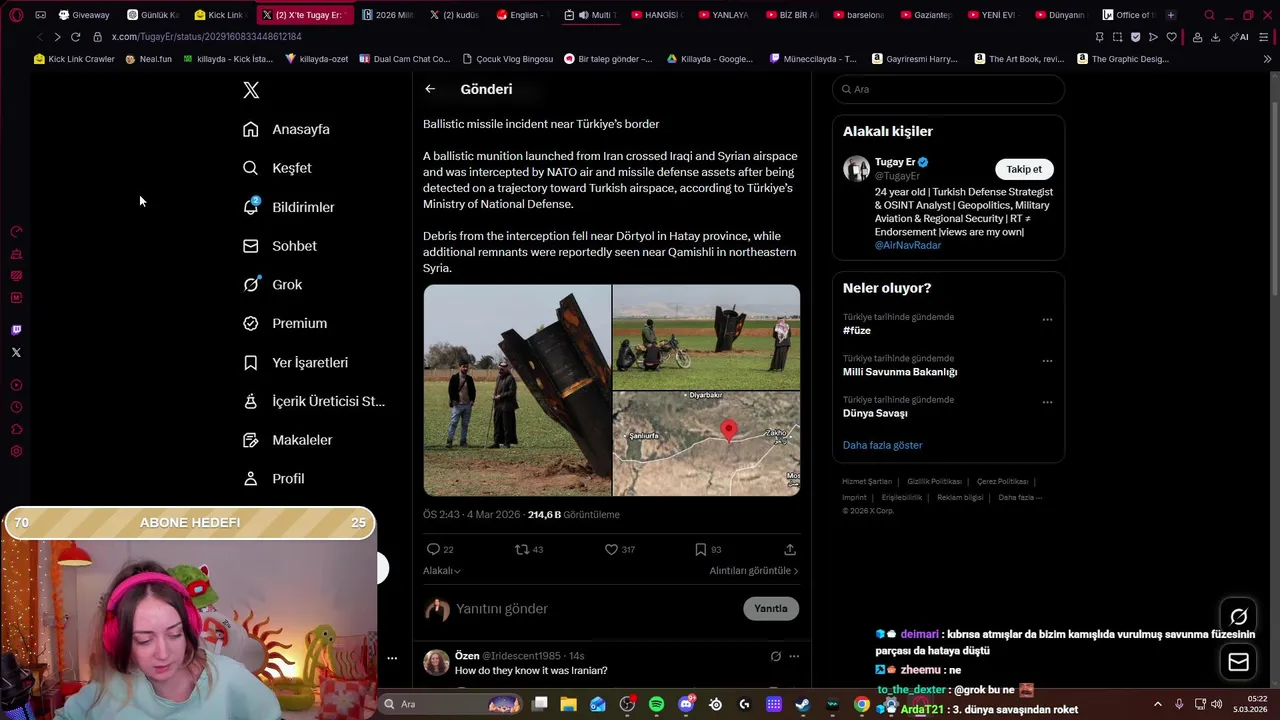Open Anasayfa in the X sidebar
Viewport: 1280px width, 720px height.
tap(287, 129)
